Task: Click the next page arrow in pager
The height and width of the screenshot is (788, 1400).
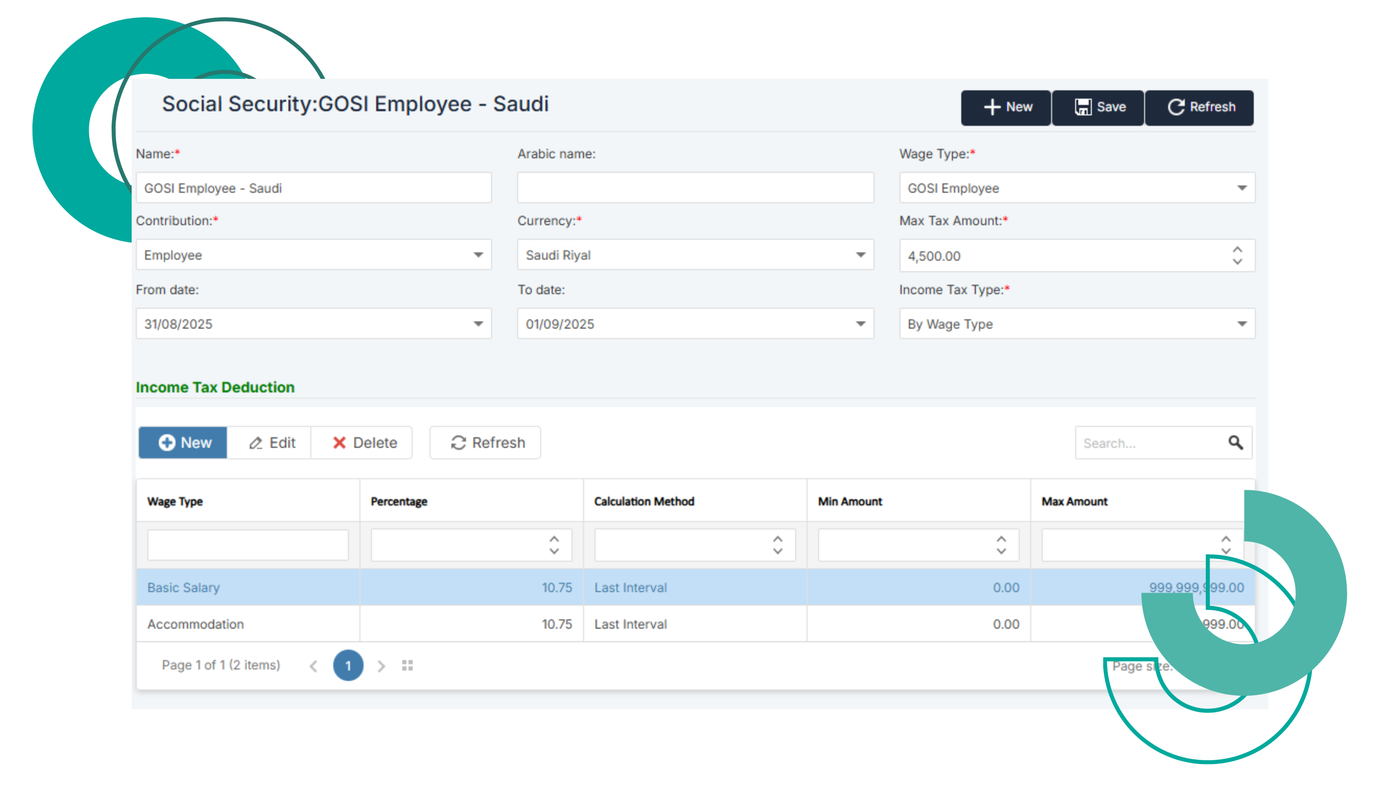Action: pyautogui.click(x=381, y=666)
